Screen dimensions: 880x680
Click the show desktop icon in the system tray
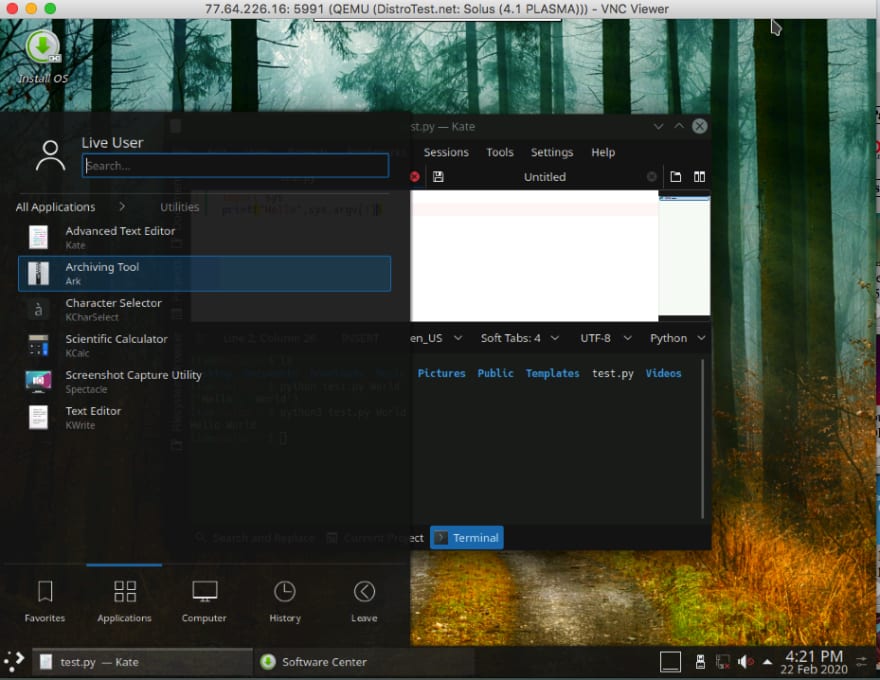[x=670, y=662]
